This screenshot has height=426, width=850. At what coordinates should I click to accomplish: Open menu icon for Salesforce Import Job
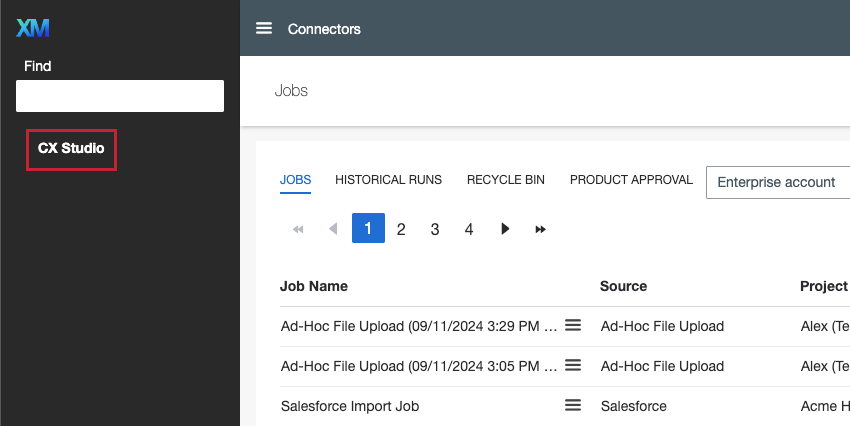[573, 405]
